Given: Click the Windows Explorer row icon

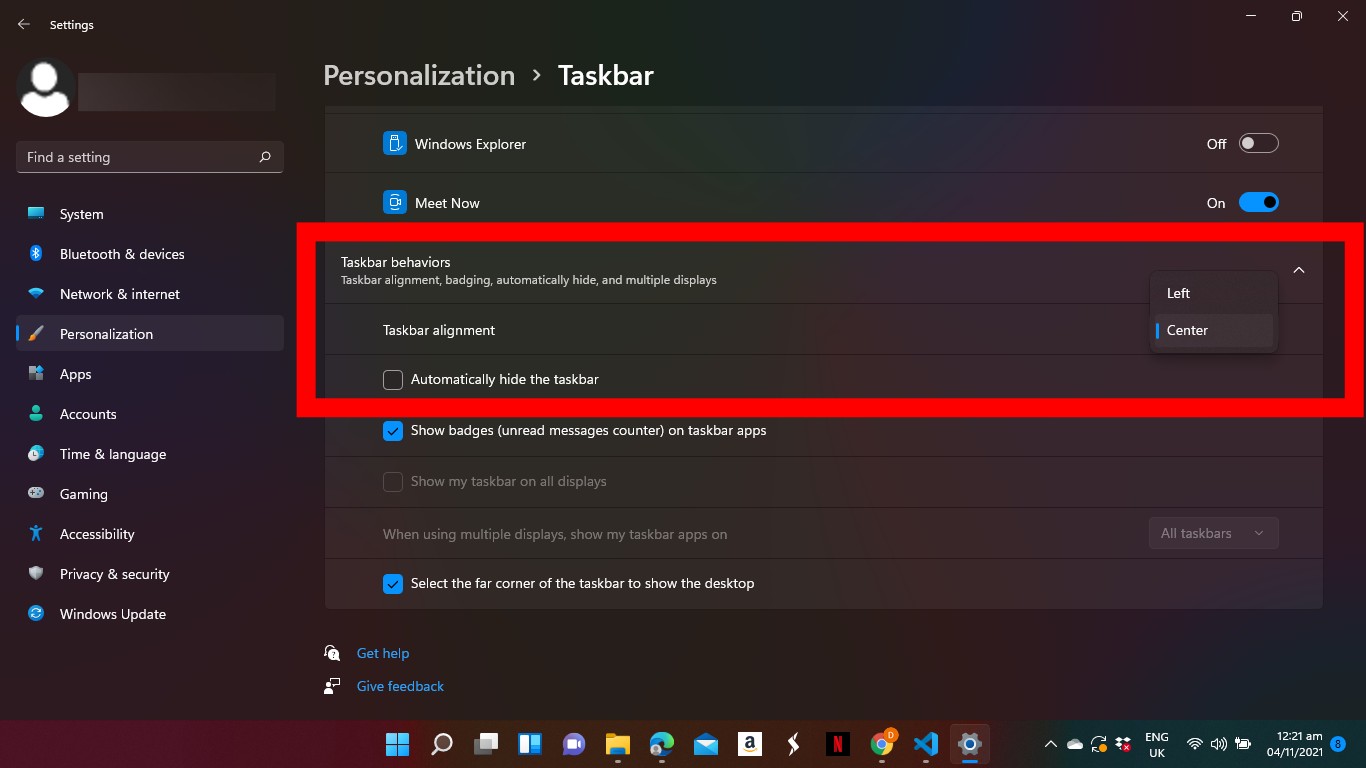Looking at the screenshot, I should point(394,143).
